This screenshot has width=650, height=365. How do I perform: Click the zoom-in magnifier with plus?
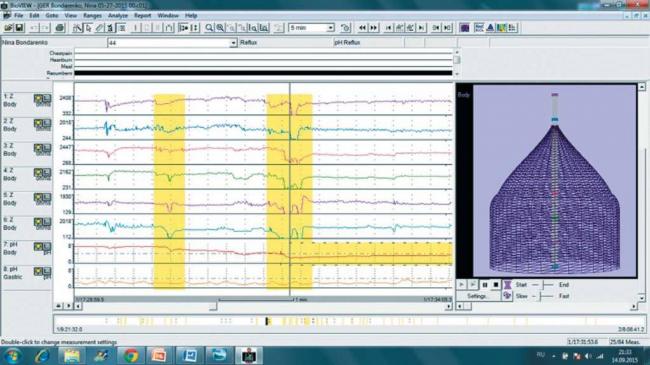click(x=220, y=28)
